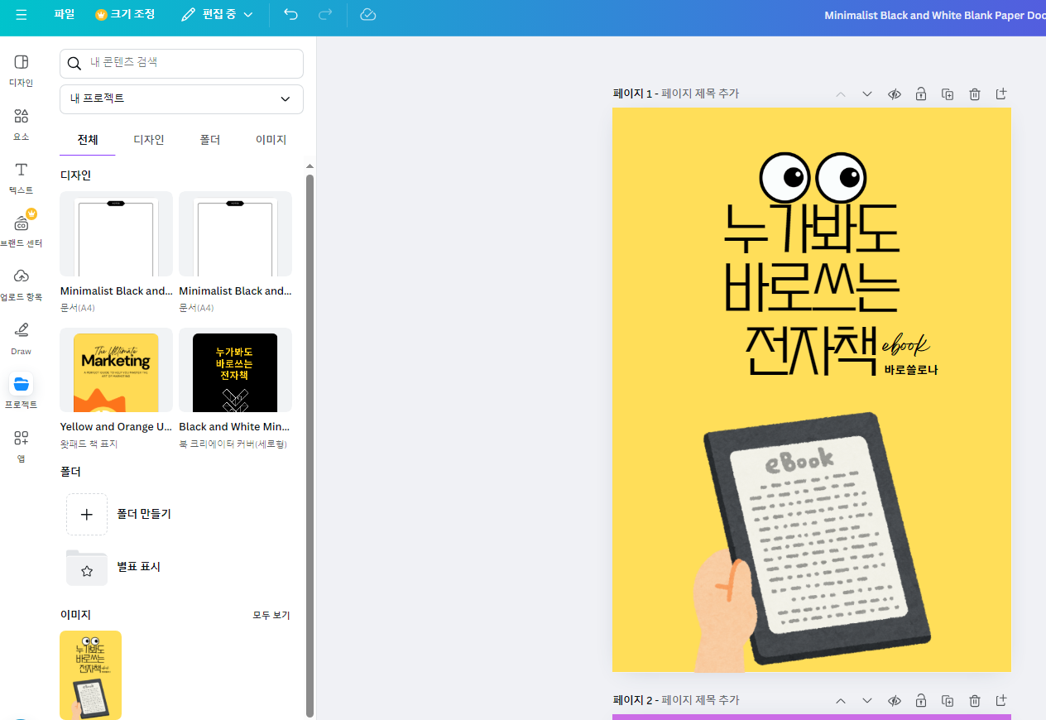
Task: Click 페이지 2 페이지 제목 추가 title field
Action: click(x=700, y=700)
